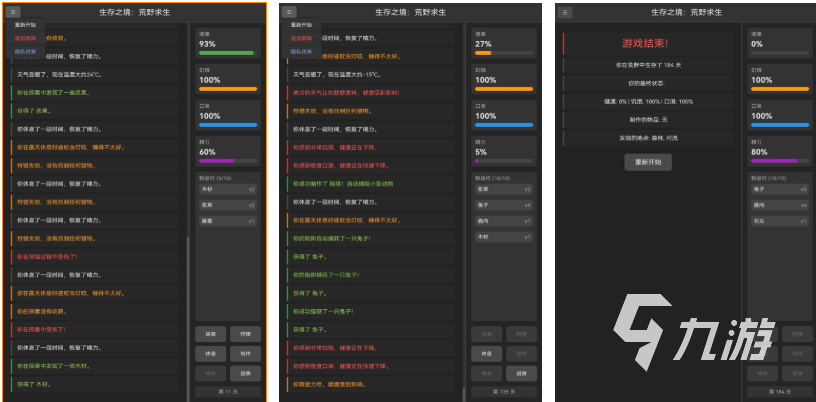Click dimmed 制作 button in Day 135 panel

pos(521,354)
